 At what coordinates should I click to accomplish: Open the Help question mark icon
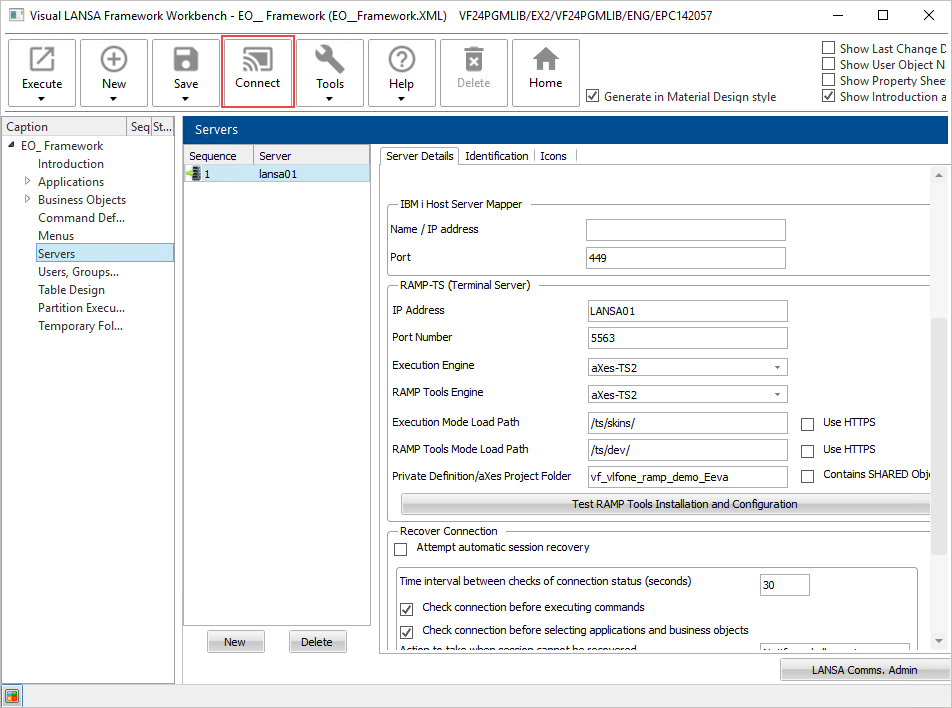pyautogui.click(x=402, y=61)
